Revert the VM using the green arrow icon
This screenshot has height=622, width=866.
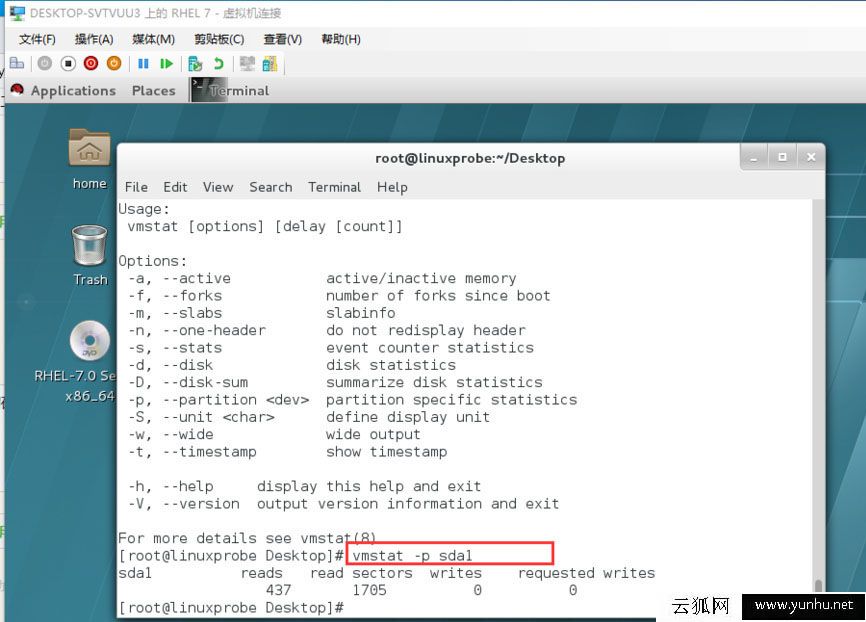coord(222,63)
